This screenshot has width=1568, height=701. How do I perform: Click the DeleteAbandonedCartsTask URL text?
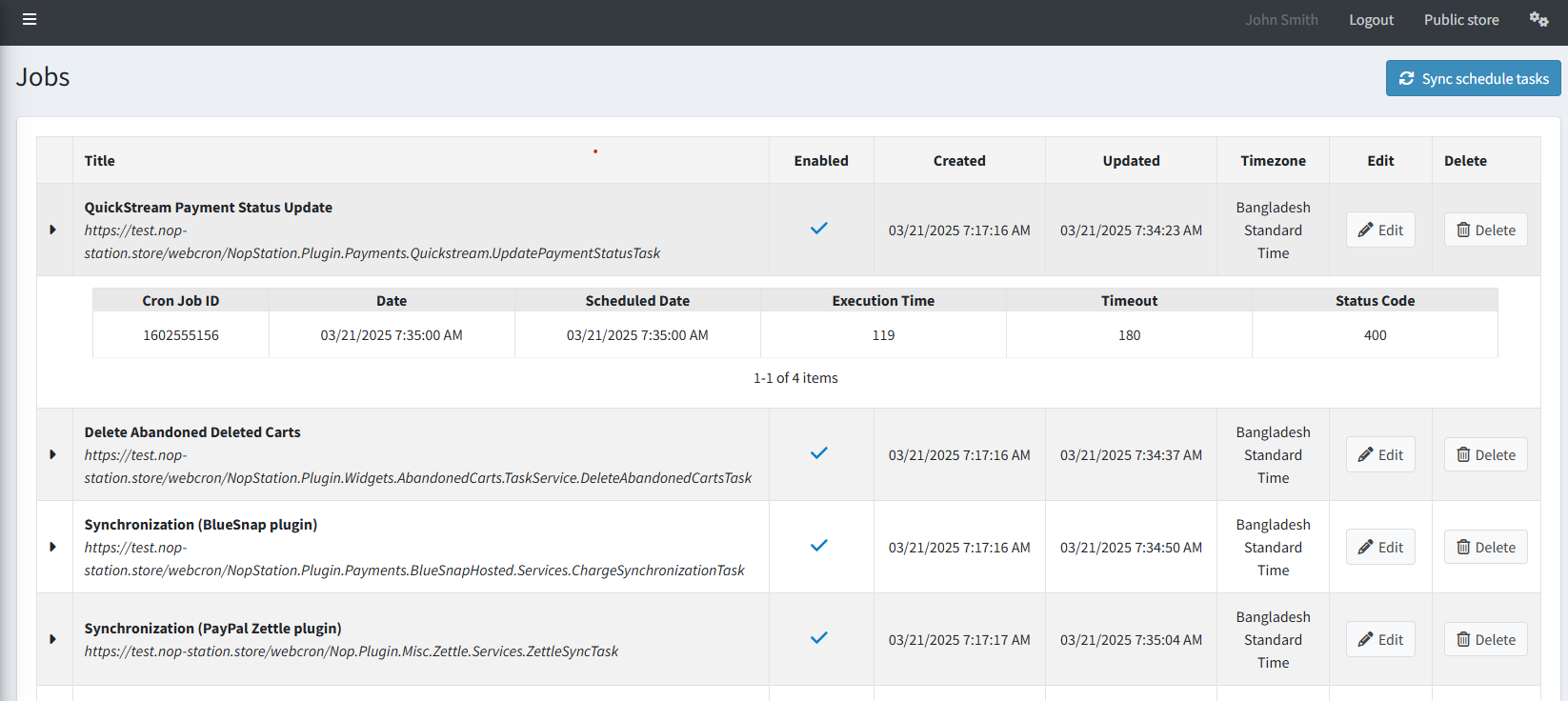[418, 467]
